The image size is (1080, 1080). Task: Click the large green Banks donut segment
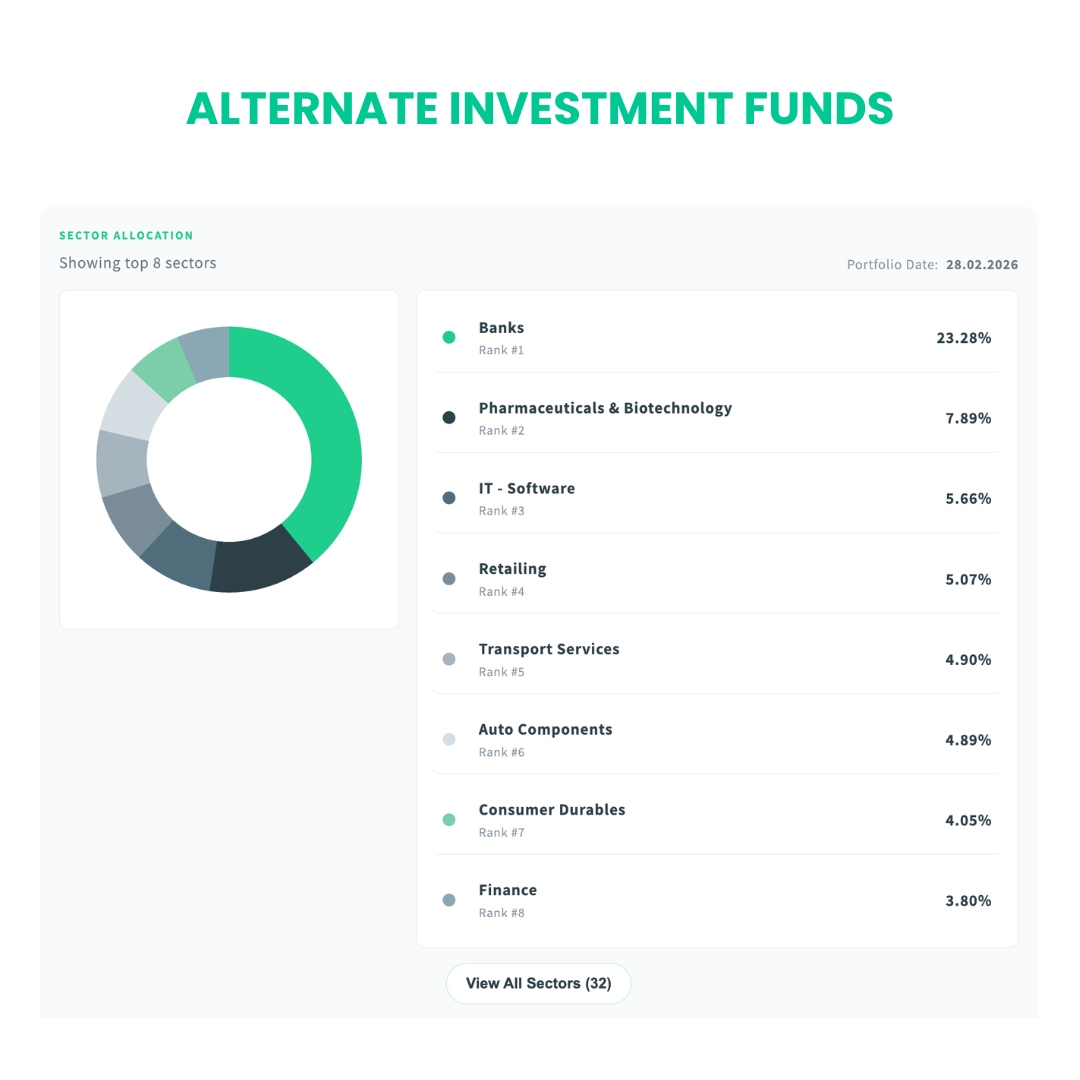[x=330, y=440]
